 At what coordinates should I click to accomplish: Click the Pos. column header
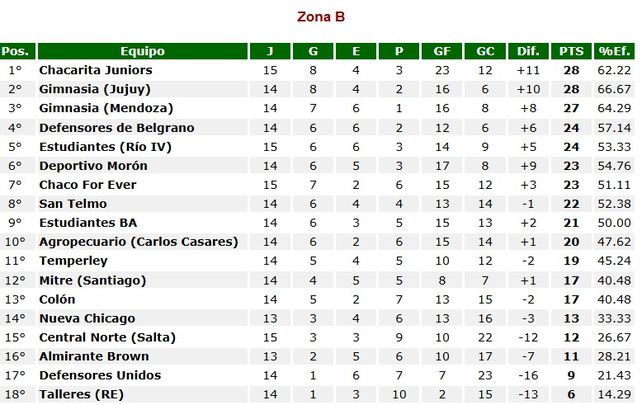pyautogui.click(x=17, y=51)
